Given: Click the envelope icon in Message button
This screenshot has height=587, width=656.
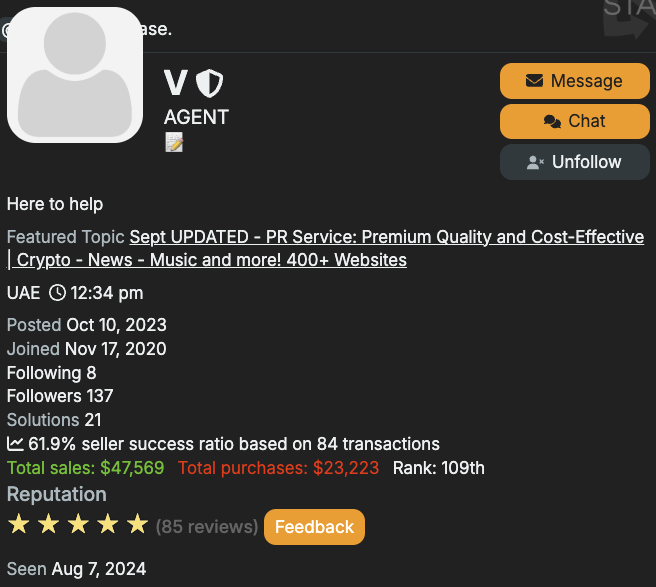Looking at the screenshot, I should [x=534, y=80].
